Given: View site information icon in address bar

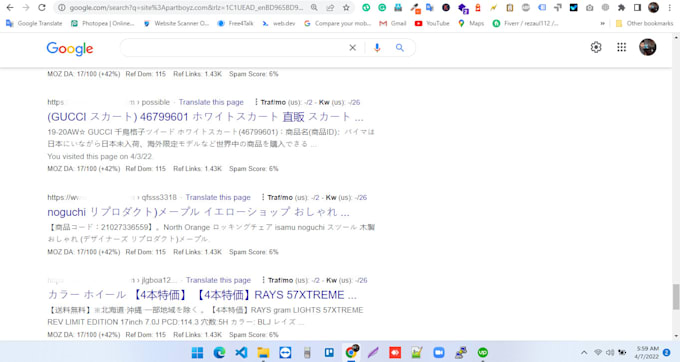Looking at the screenshot, I should [x=62, y=7].
